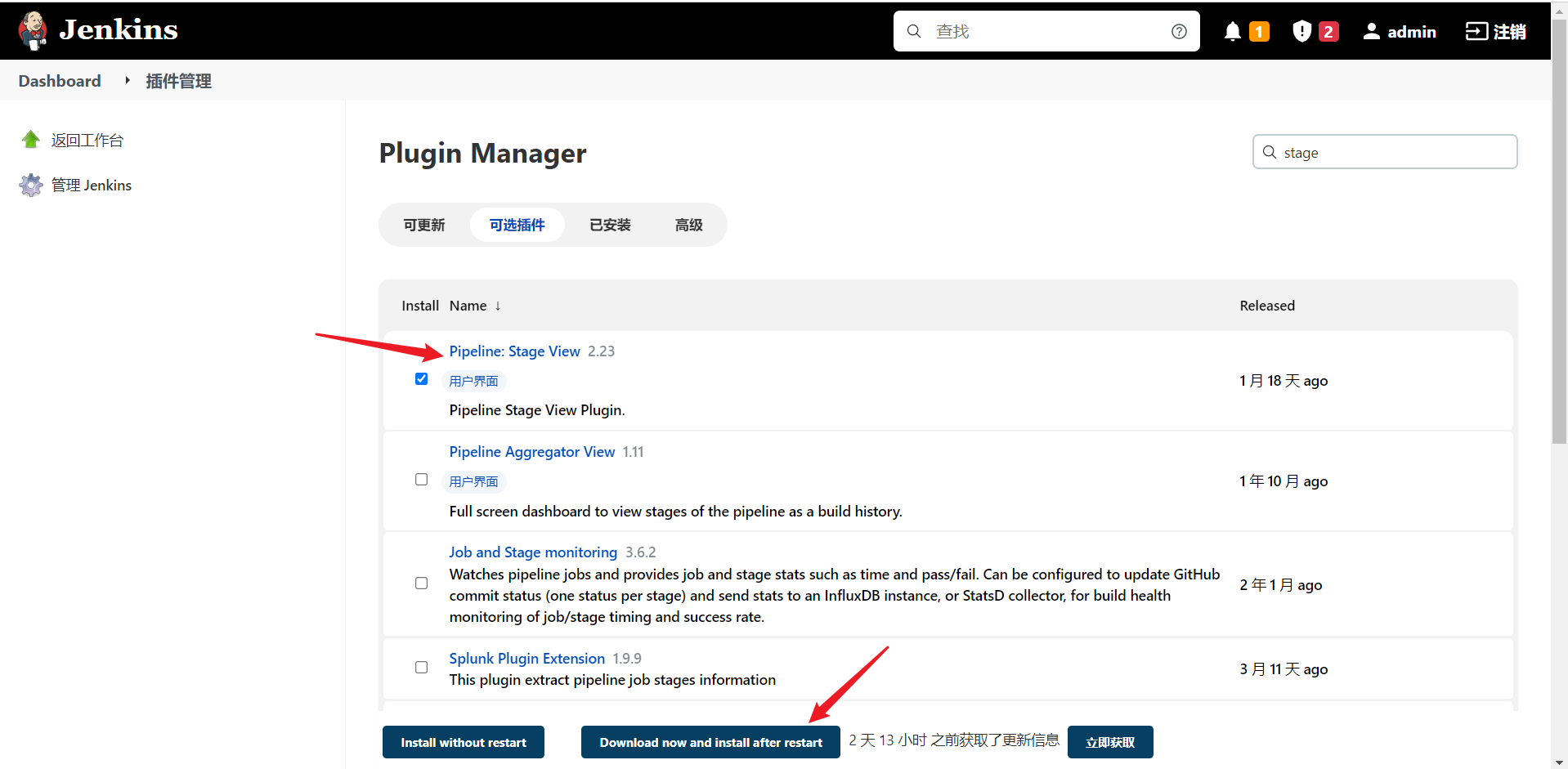Open the Jenkins home title link

tap(119, 30)
